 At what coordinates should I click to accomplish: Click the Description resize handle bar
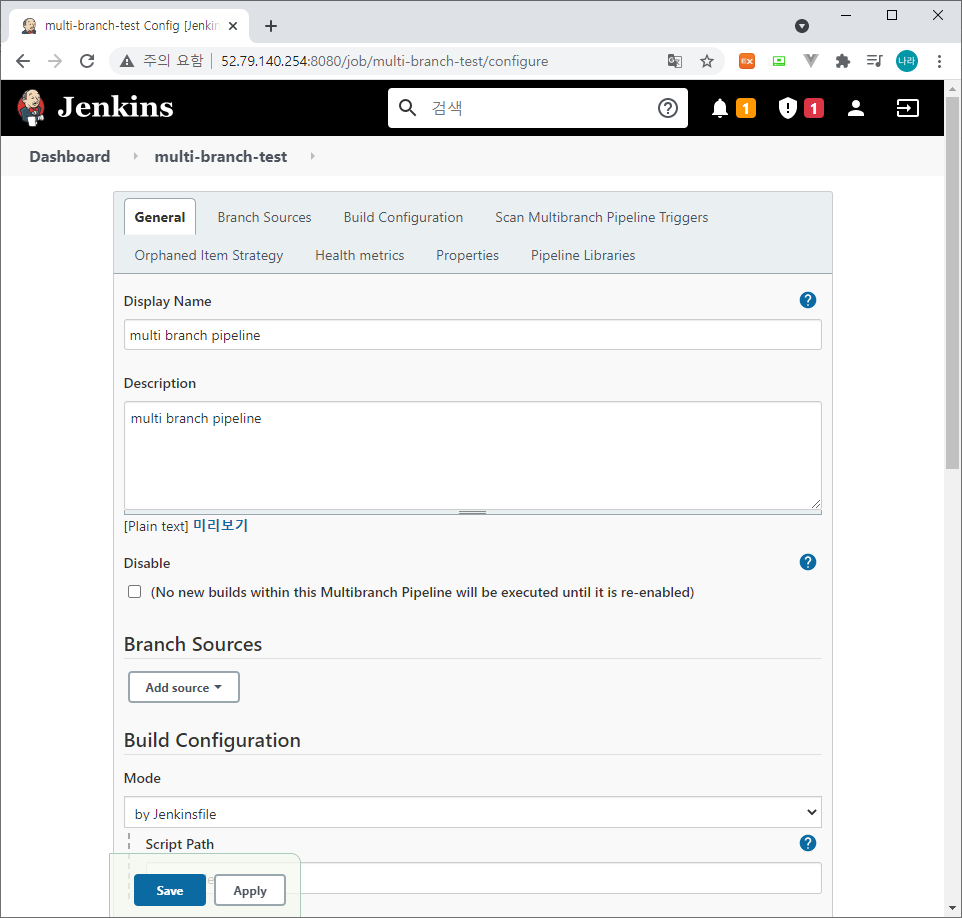click(x=472, y=512)
